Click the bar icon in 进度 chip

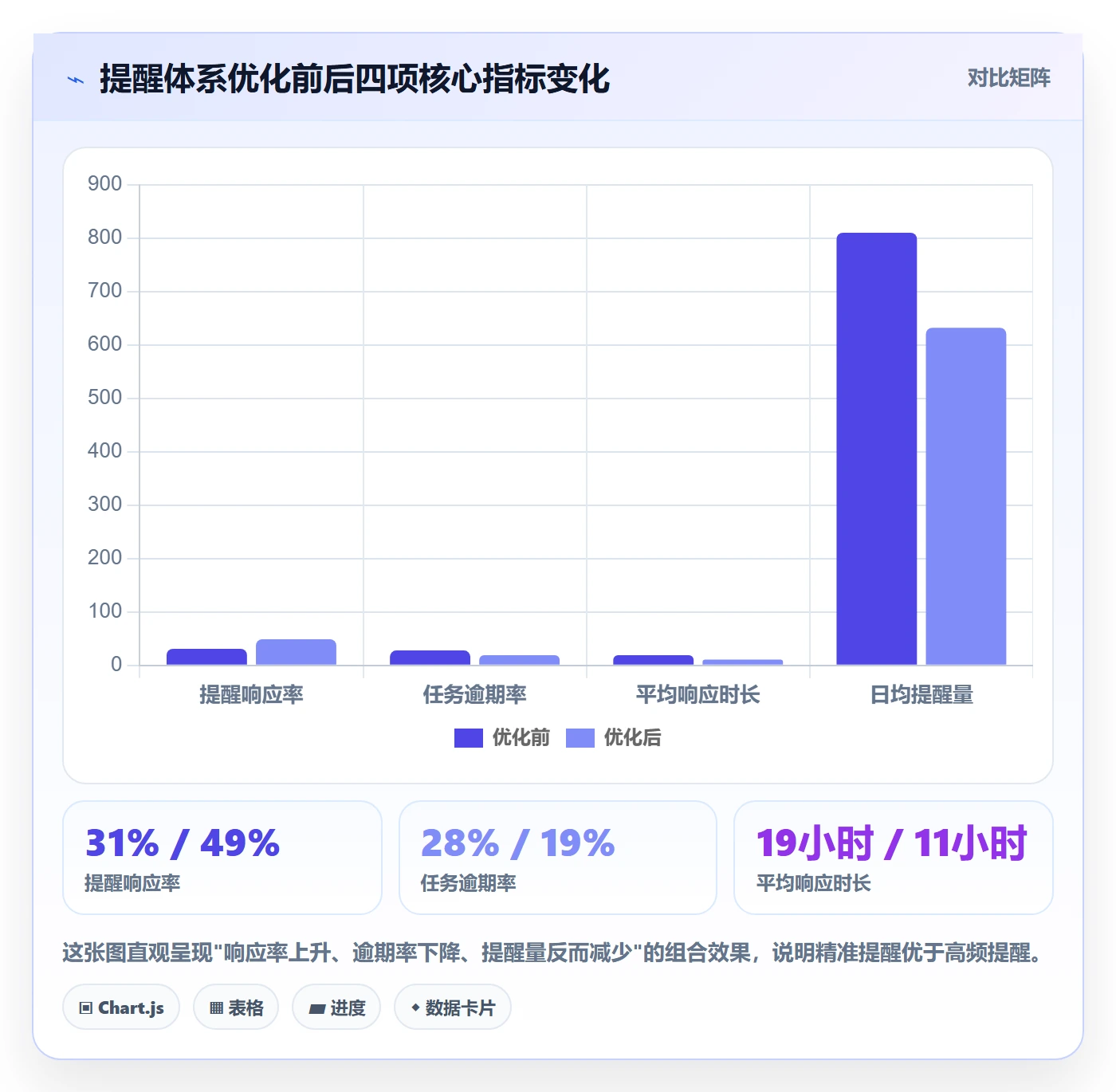[x=317, y=1009]
